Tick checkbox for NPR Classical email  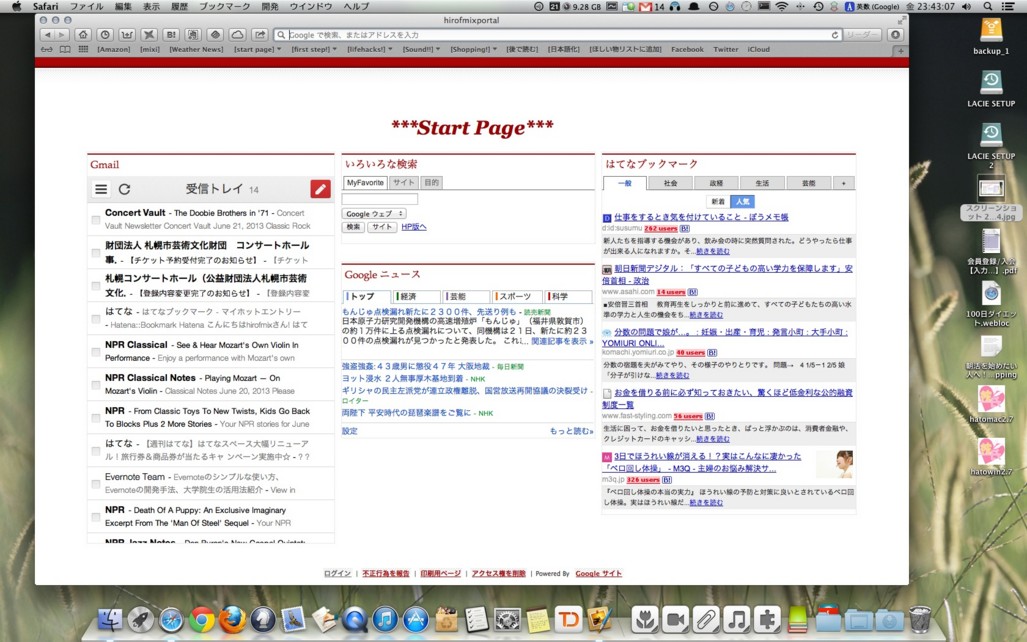click(96, 352)
